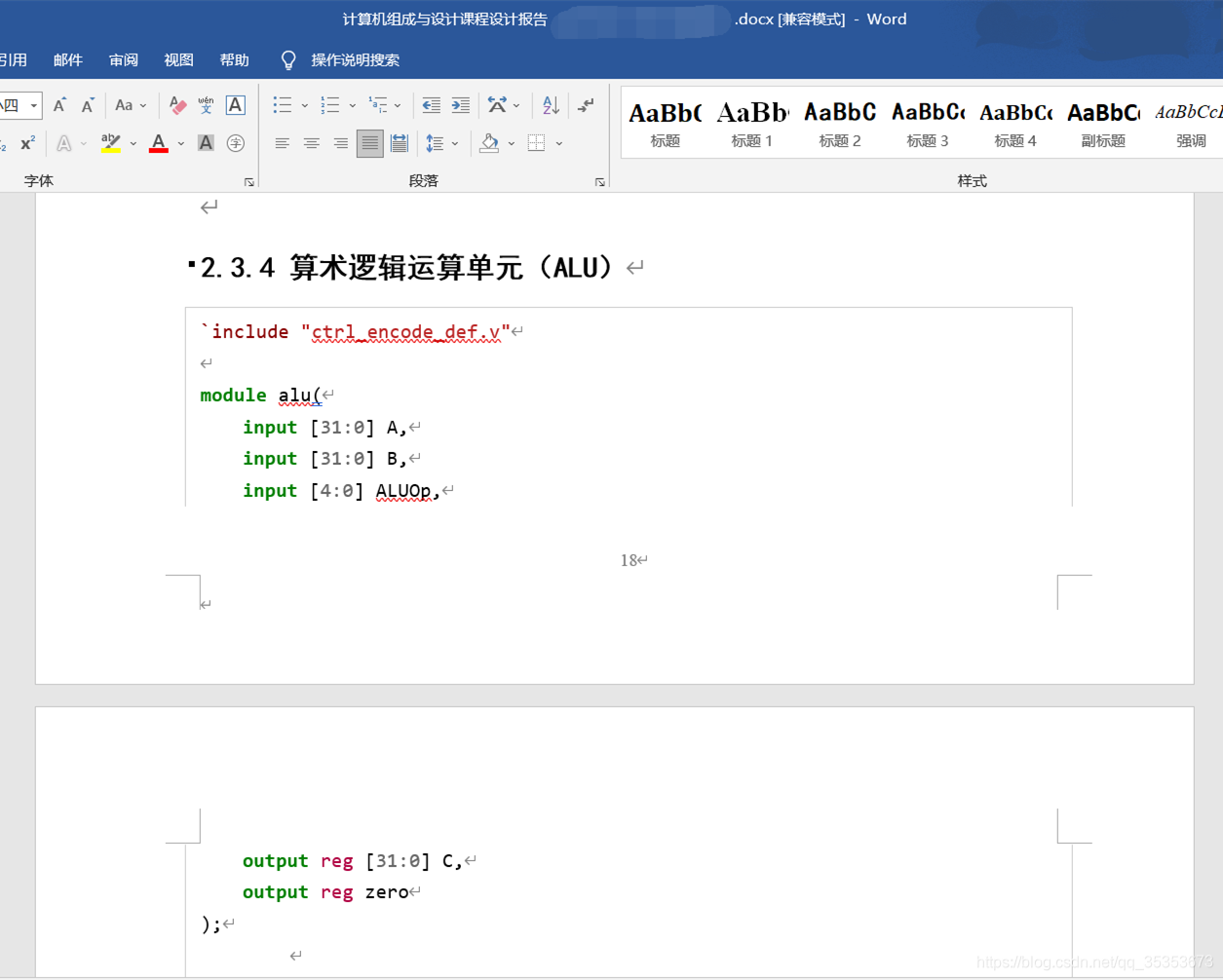
Task: Apply the 标题 2 style
Action: (840, 125)
